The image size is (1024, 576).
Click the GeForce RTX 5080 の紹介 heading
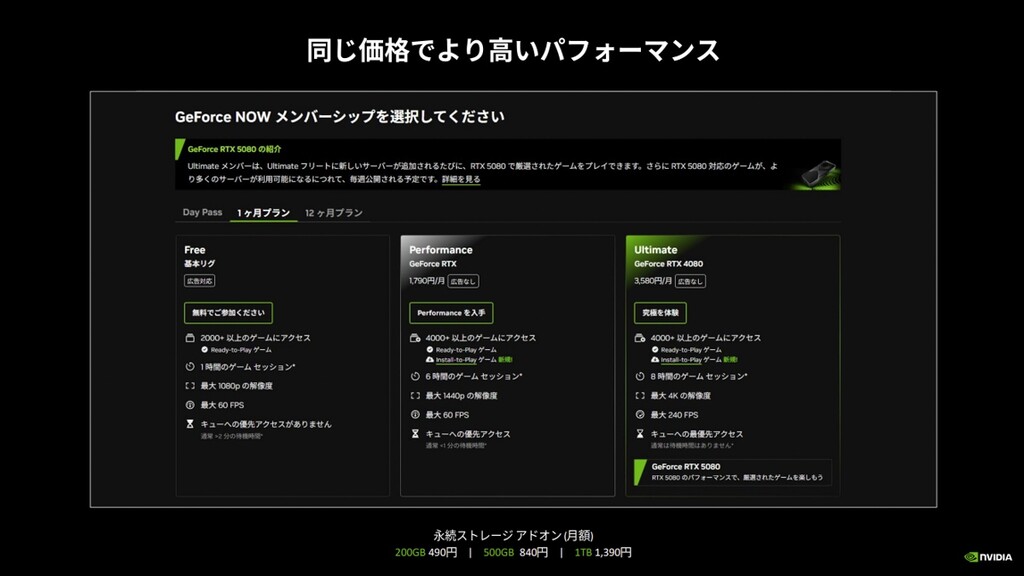click(234, 149)
